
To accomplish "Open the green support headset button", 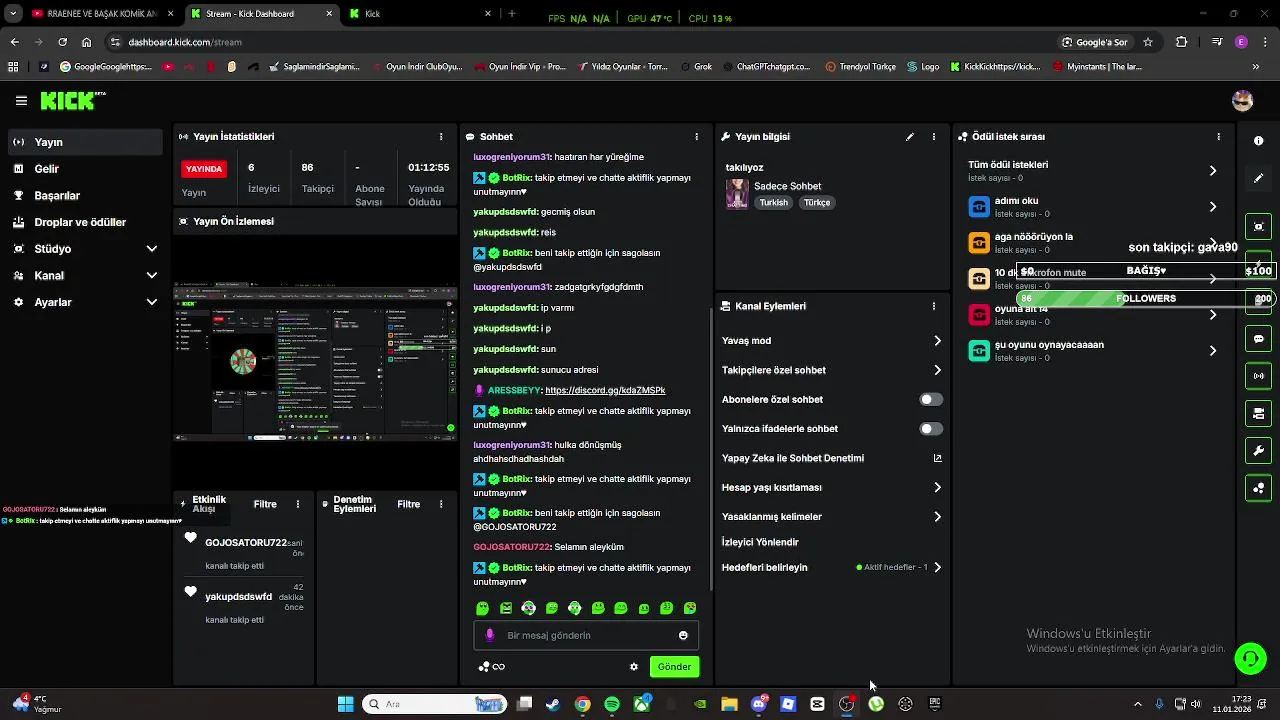I will click(1250, 658).
